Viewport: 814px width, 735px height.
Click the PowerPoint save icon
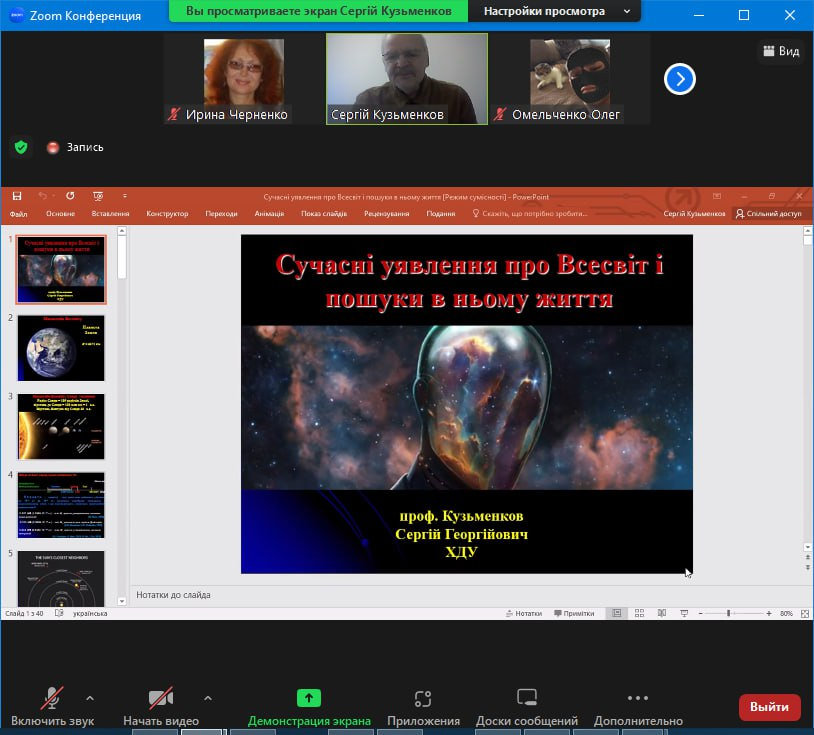coord(17,196)
